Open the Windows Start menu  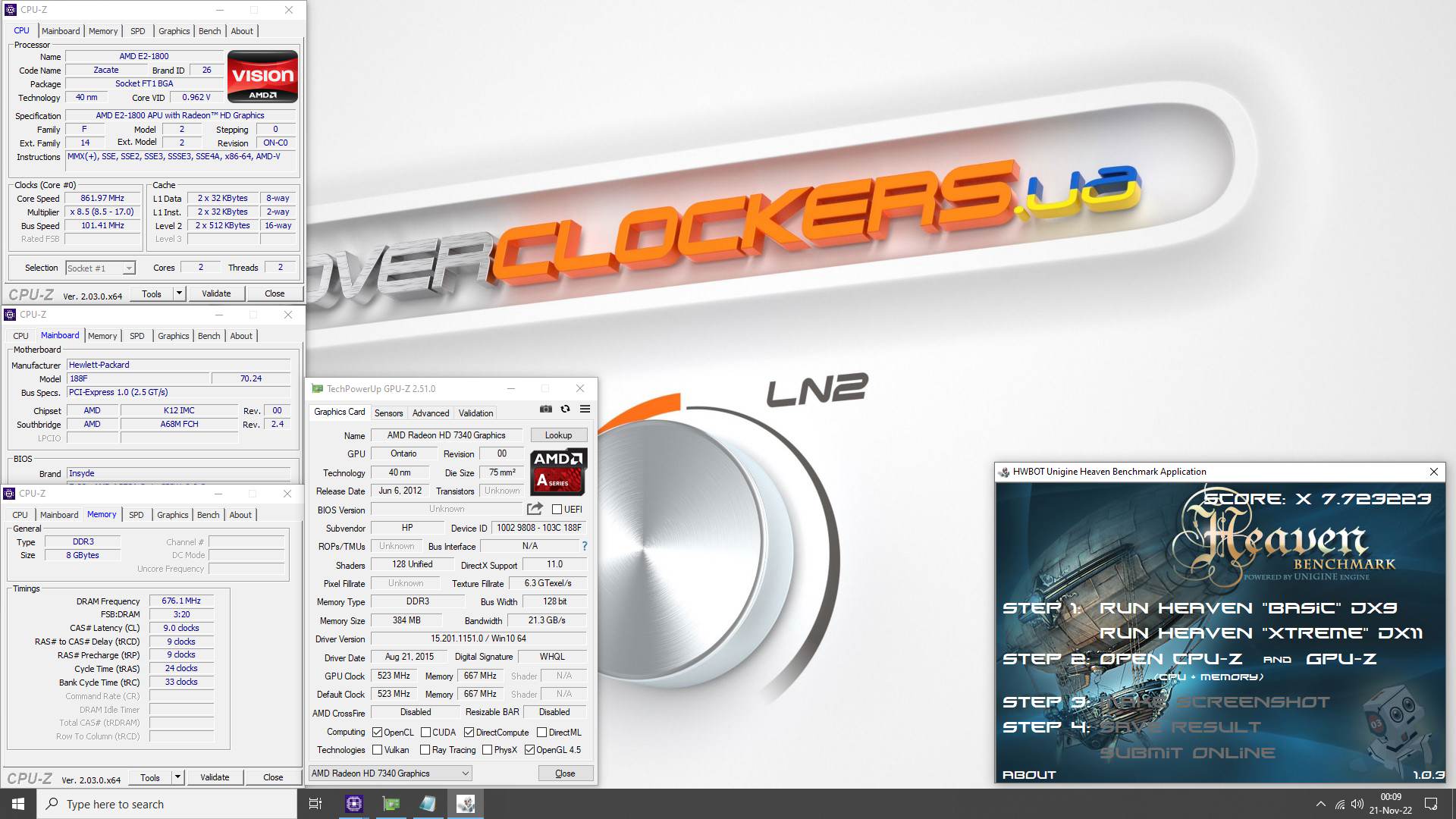[x=18, y=804]
